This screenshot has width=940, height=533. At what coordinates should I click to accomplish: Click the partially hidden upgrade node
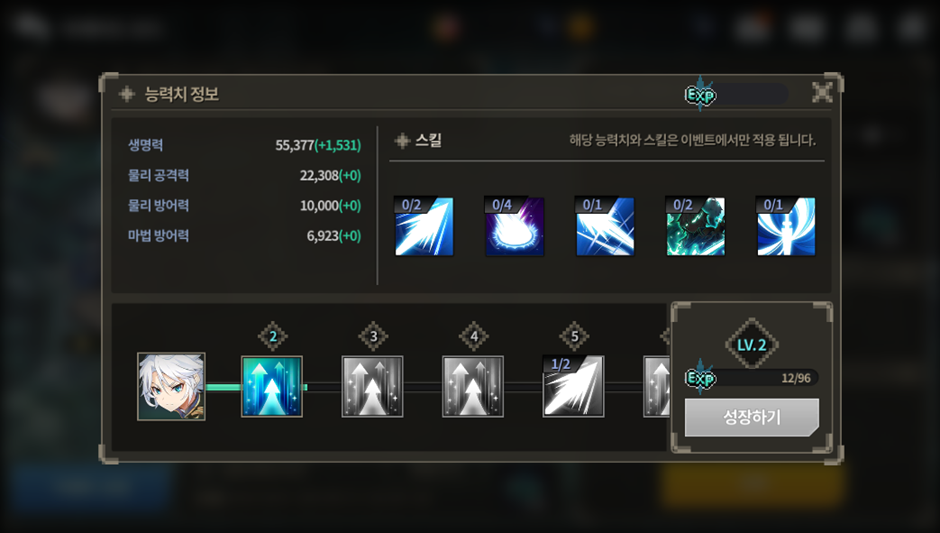click(656, 387)
